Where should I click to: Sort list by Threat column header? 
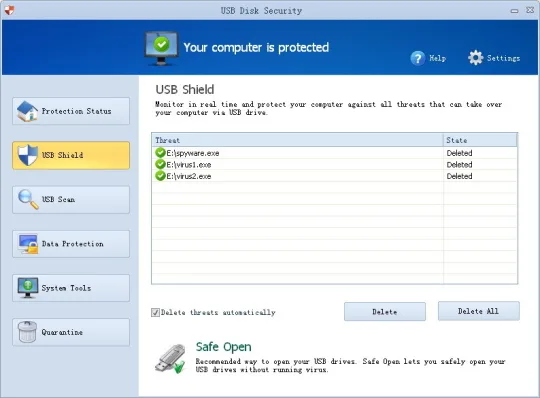[298, 140]
